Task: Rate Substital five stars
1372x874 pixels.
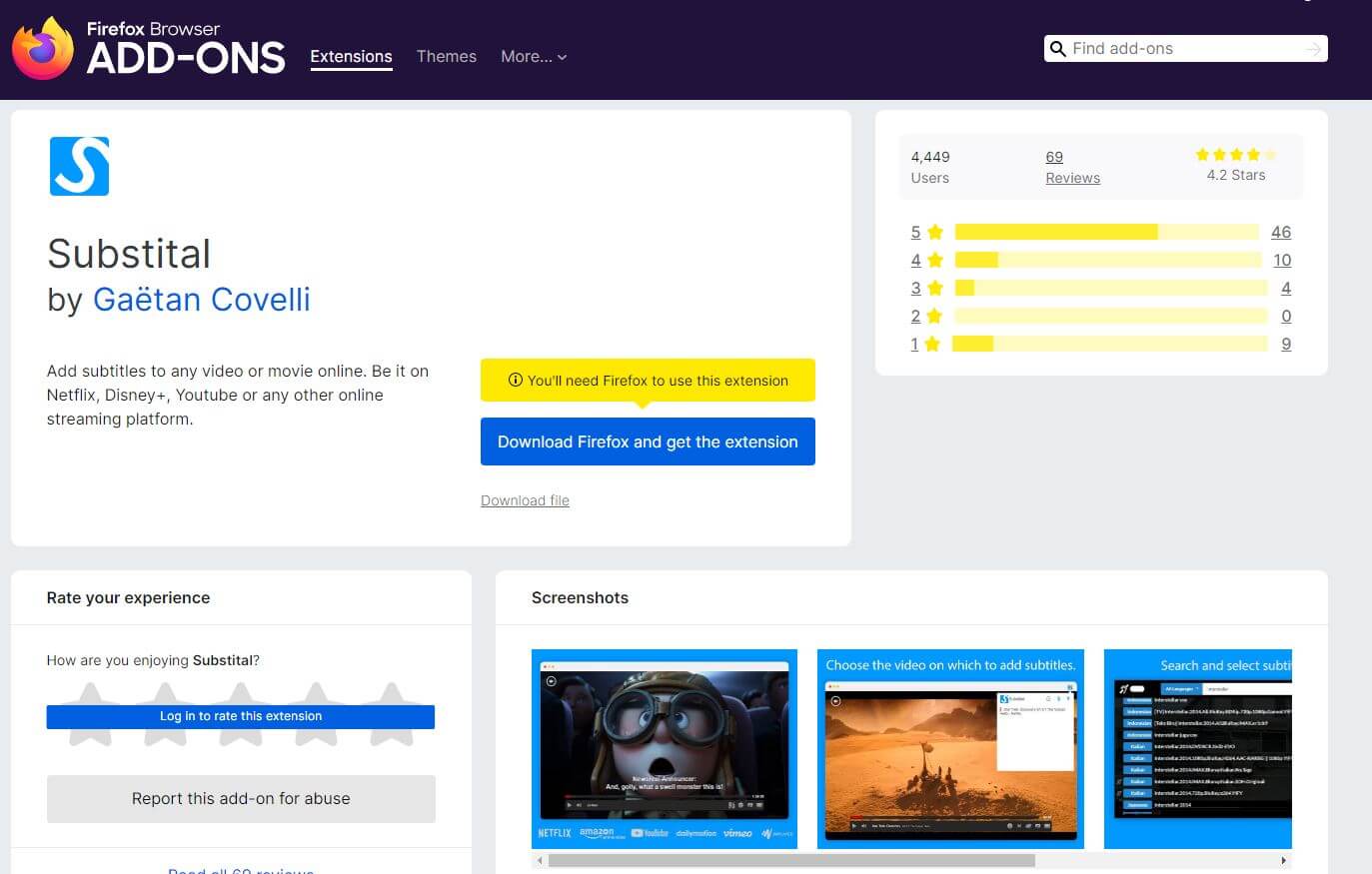Action: pos(392,714)
